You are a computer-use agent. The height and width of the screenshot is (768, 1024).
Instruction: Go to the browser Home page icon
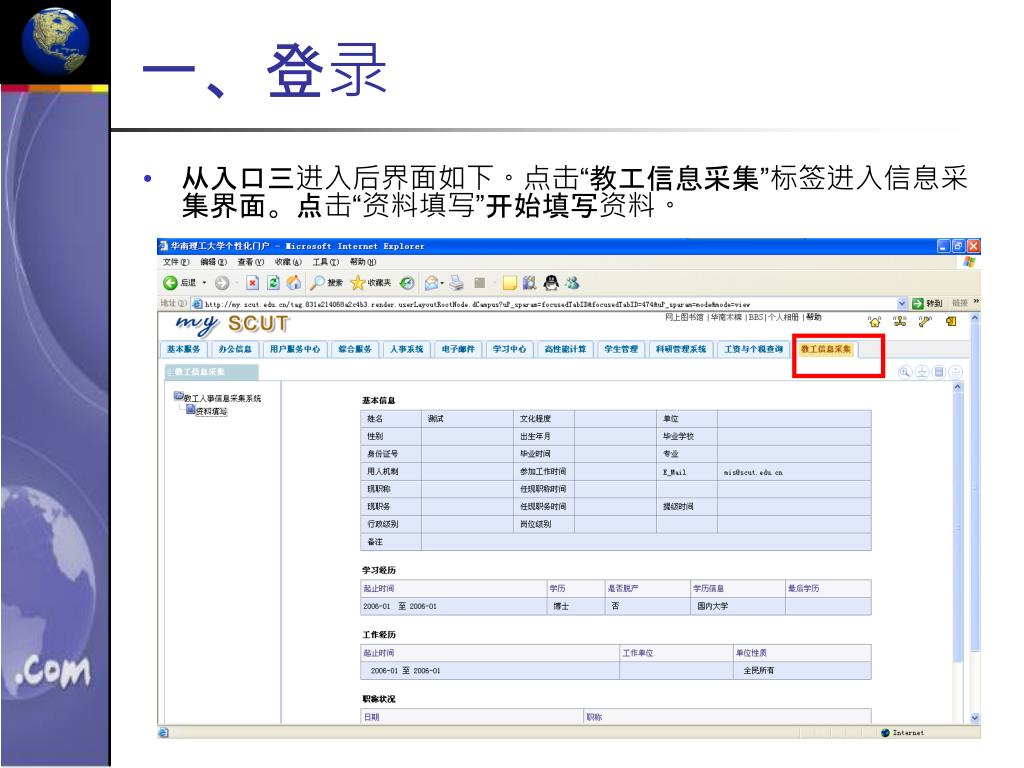[293, 283]
